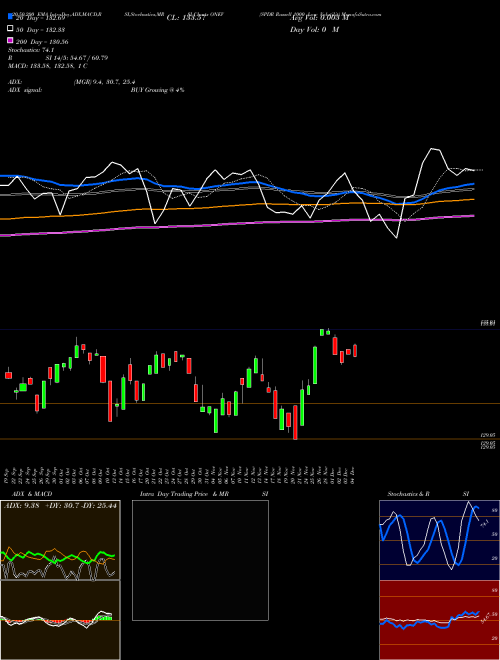Click the empty intraday trading price box

tap(200, 560)
